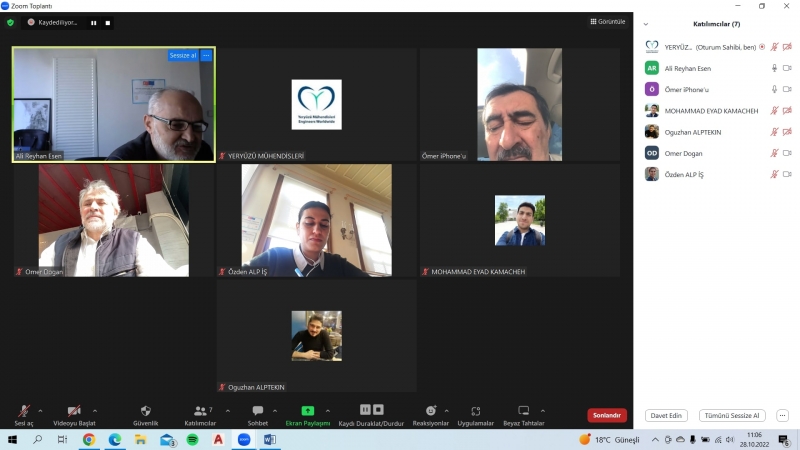The image size is (800, 450).
Task: Collapse participants panel with top-left chevron
Action: click(x=646, y=24)
